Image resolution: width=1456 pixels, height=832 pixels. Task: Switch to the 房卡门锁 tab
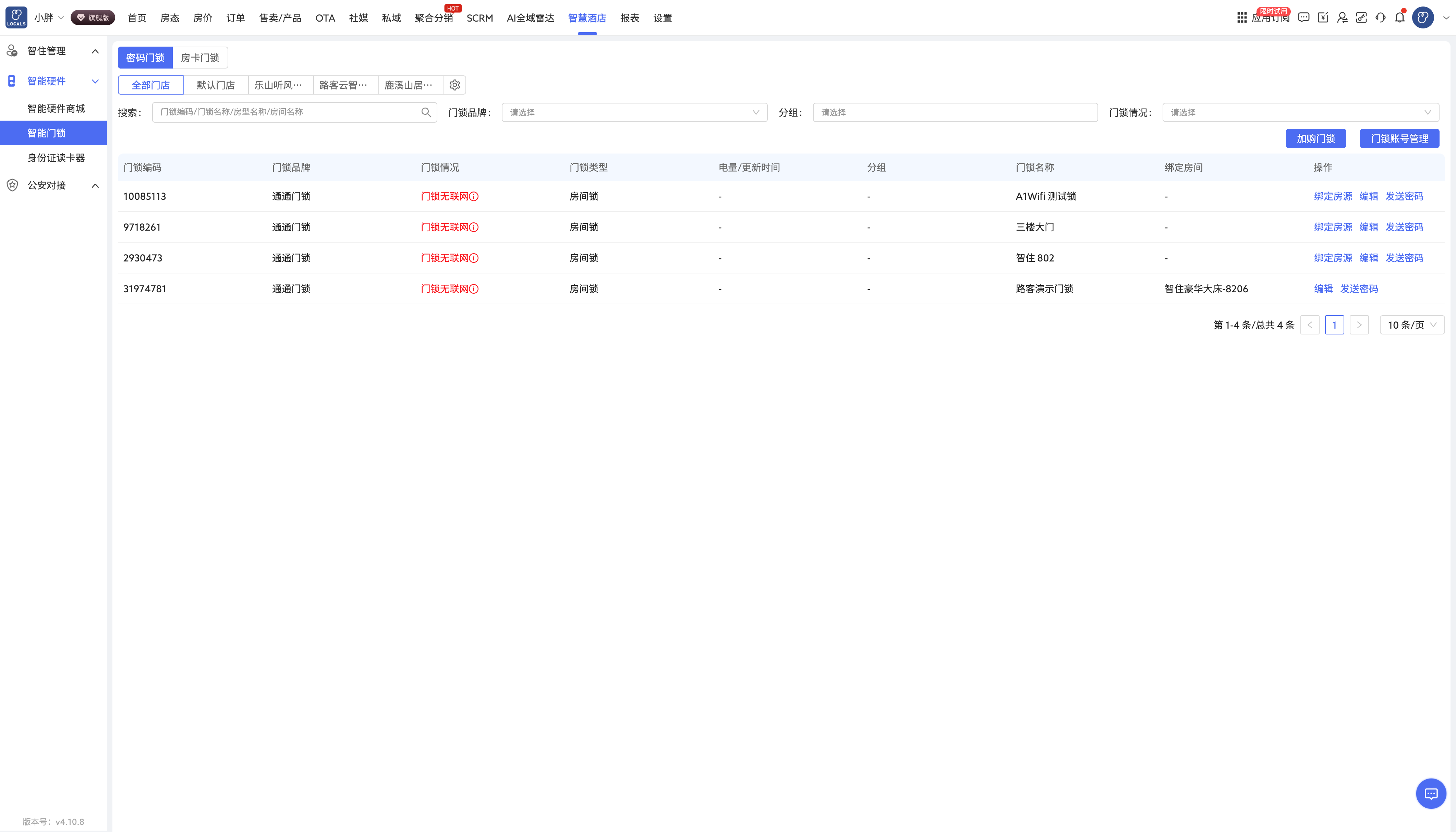tap(200, 58)
